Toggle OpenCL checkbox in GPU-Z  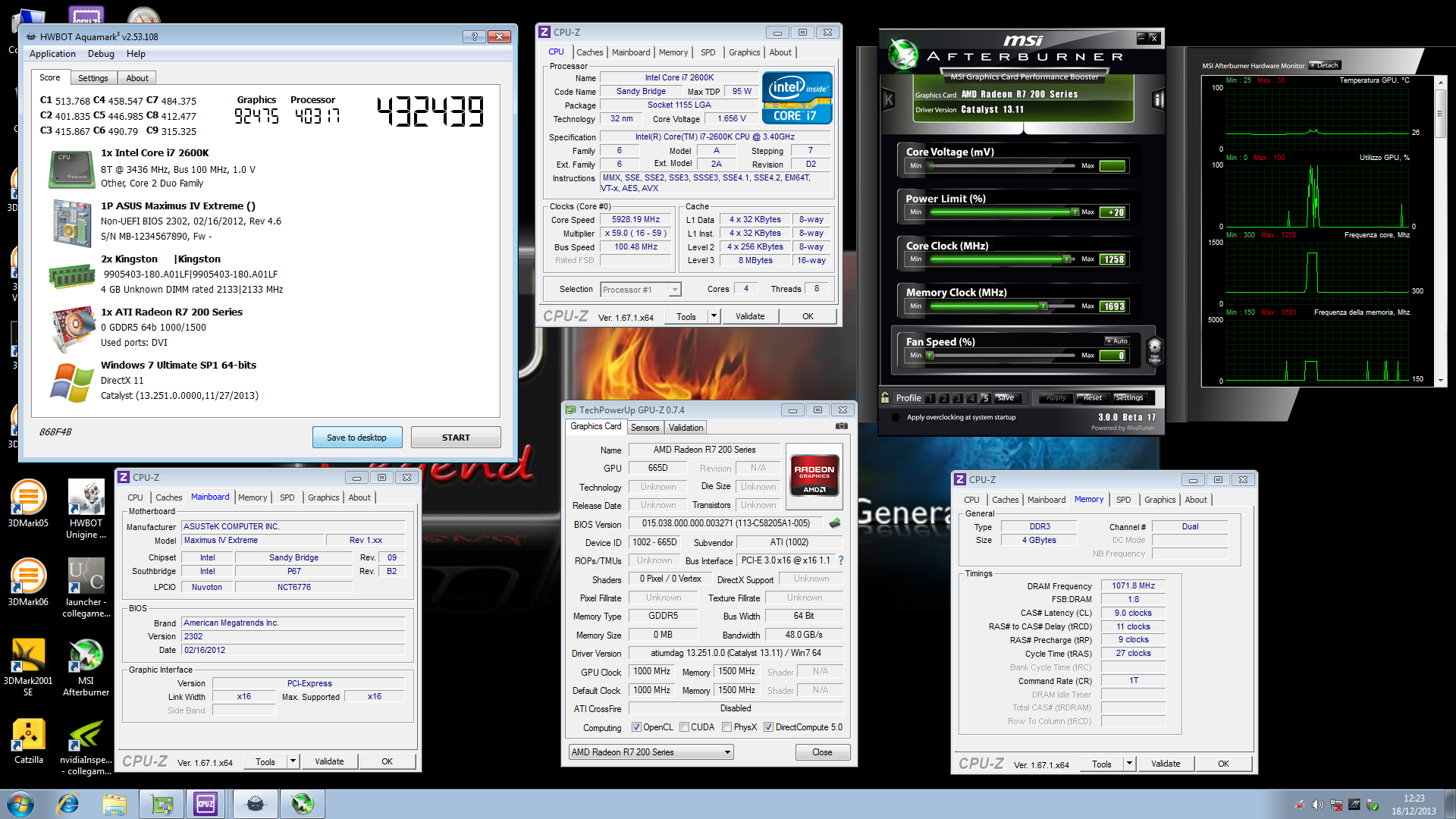[x=636, y=727]
